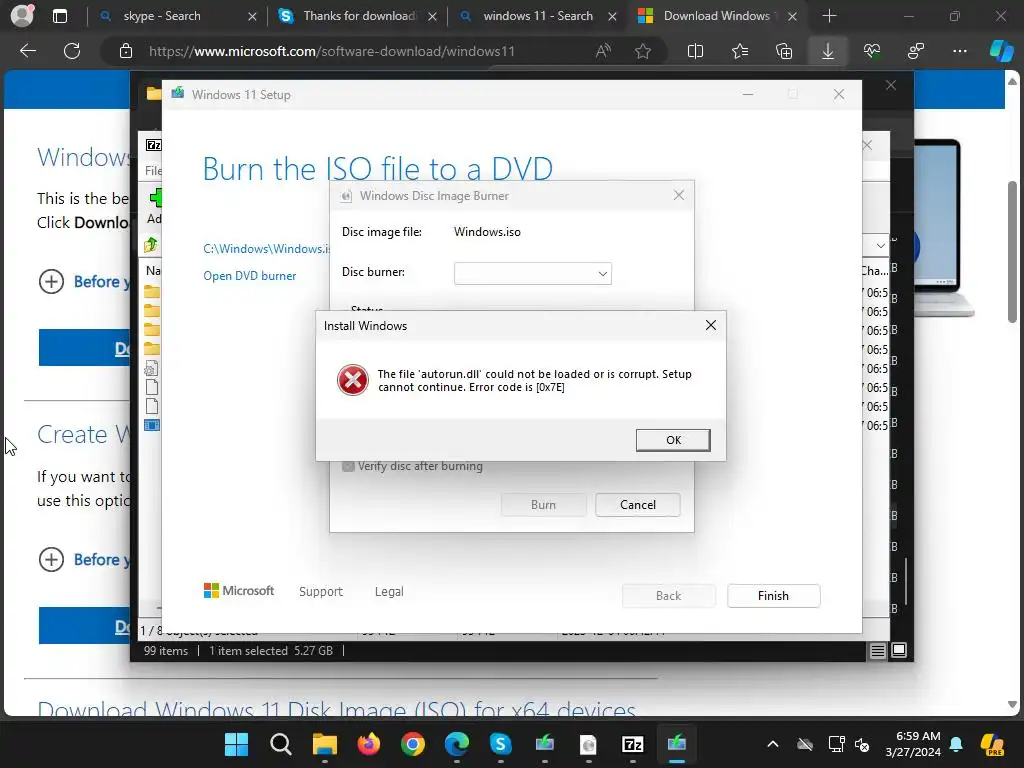
Task: Close the Install Windows error dialog
Action: [711, 325]
